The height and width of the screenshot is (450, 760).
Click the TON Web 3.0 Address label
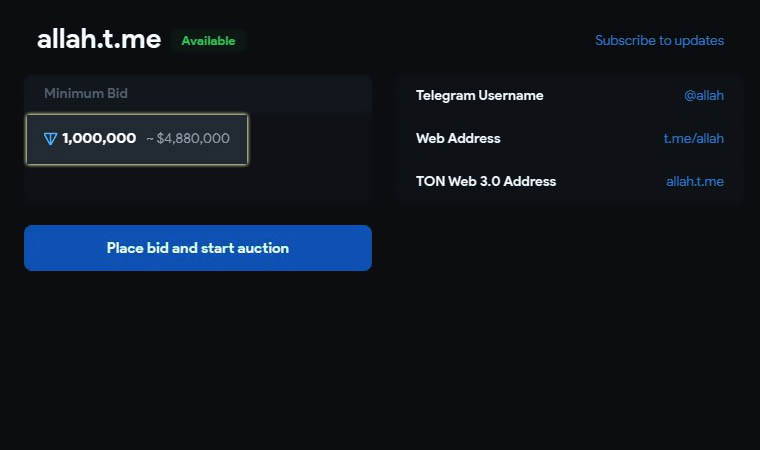point(486,182)
